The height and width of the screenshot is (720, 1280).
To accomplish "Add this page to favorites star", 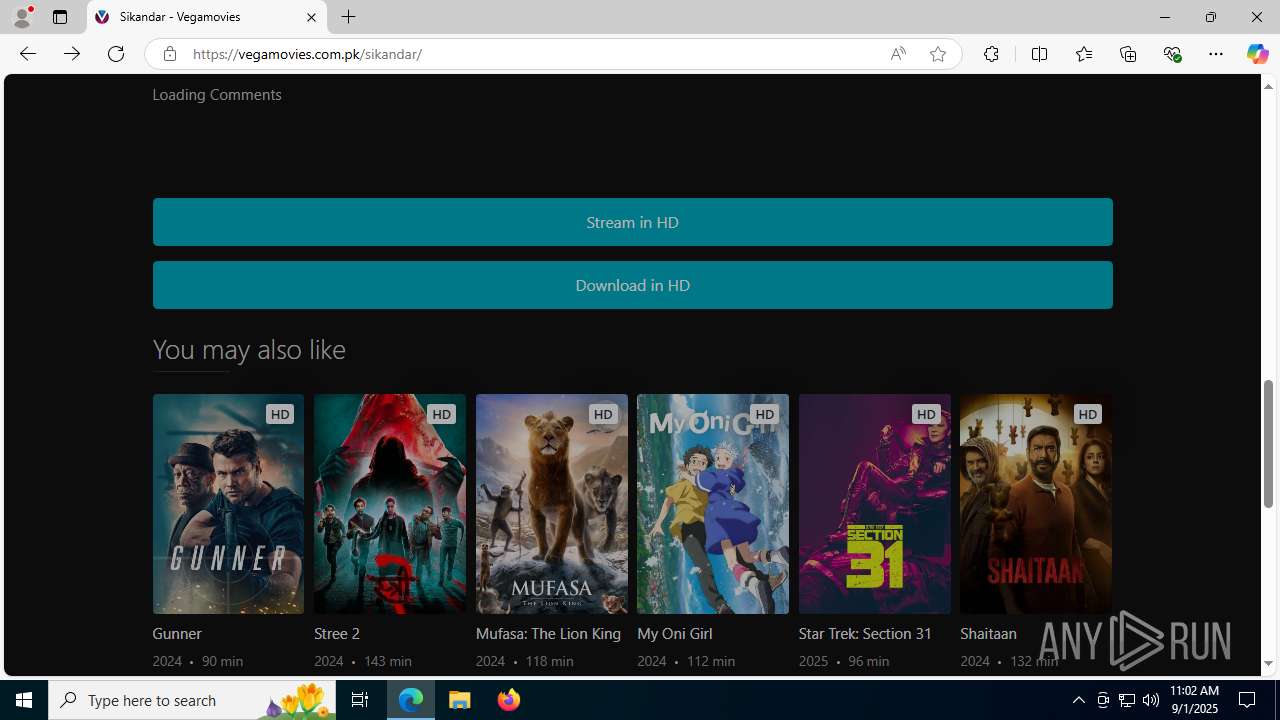I will [937, 54].
